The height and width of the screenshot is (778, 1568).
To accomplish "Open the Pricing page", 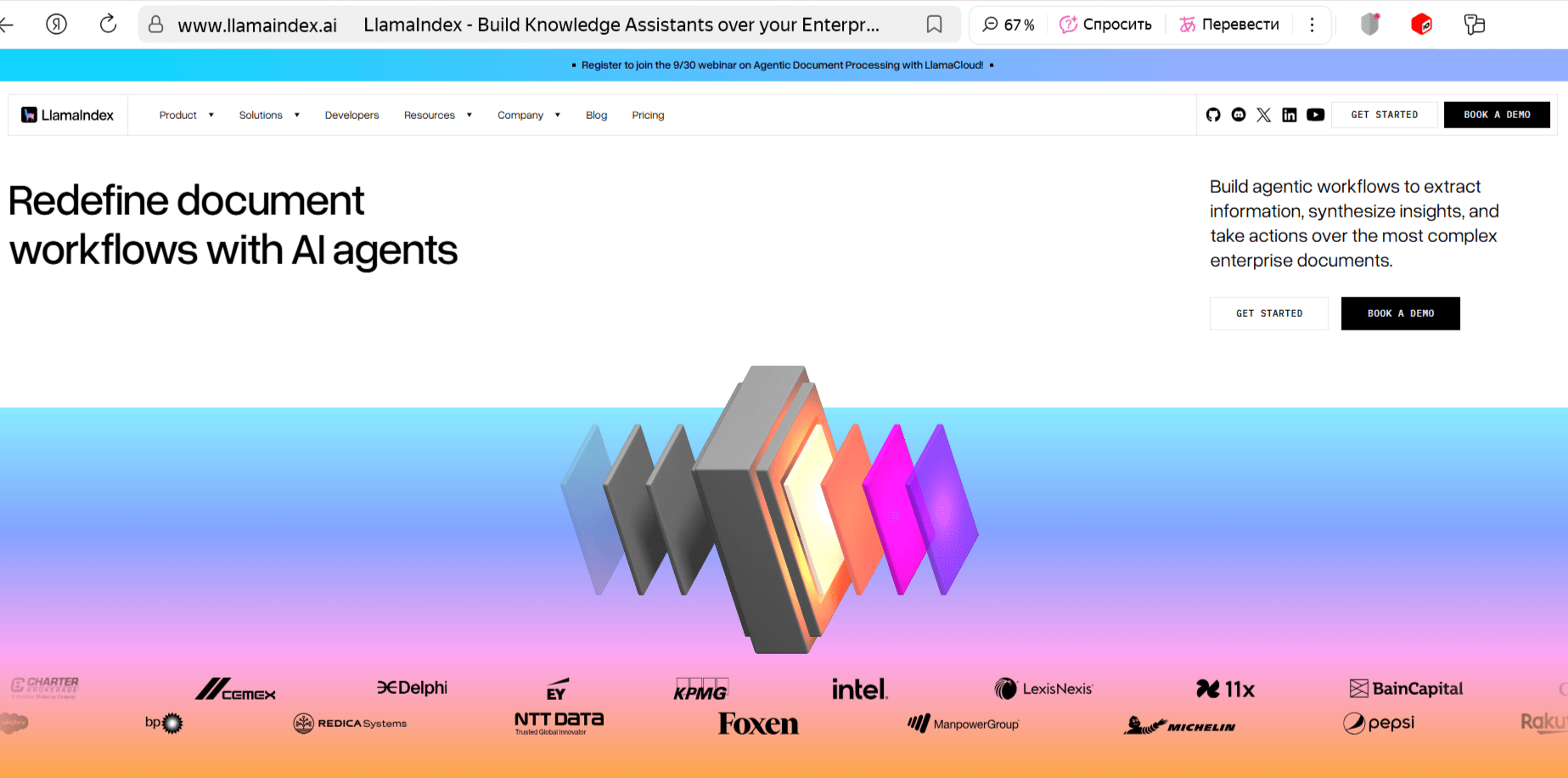I will tap(648, 115).
